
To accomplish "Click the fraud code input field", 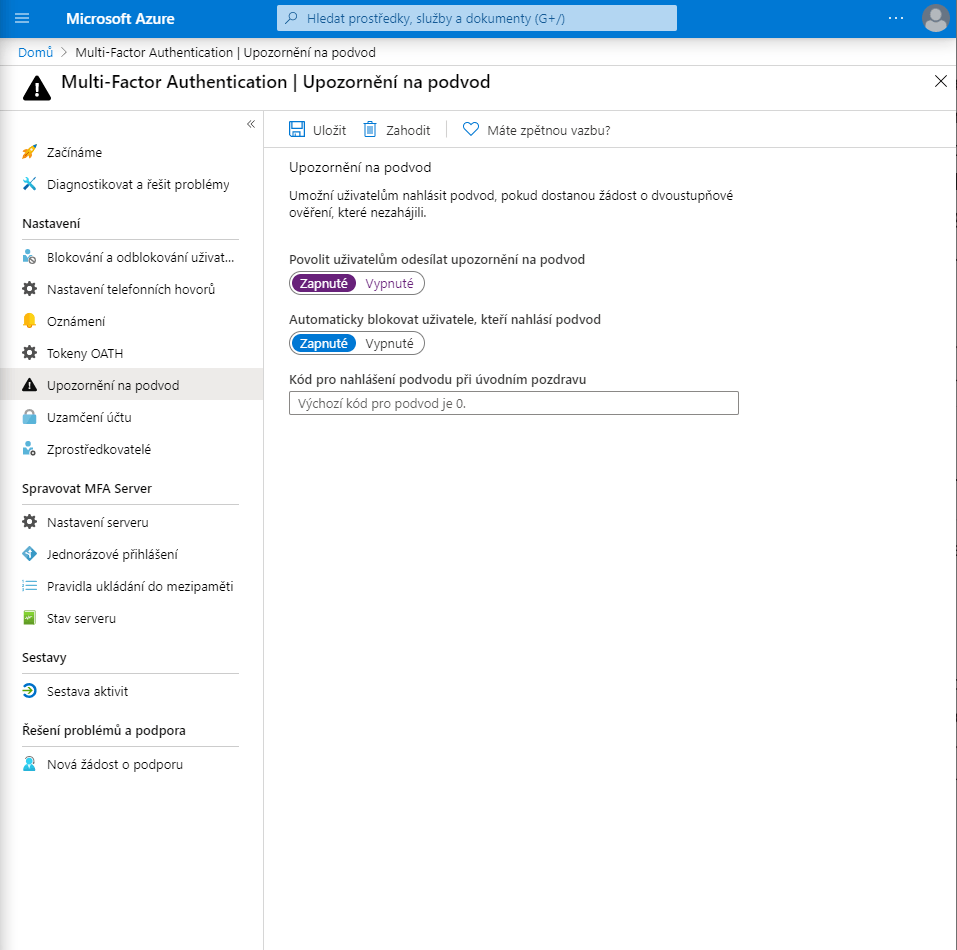I will tap(513, 403).
